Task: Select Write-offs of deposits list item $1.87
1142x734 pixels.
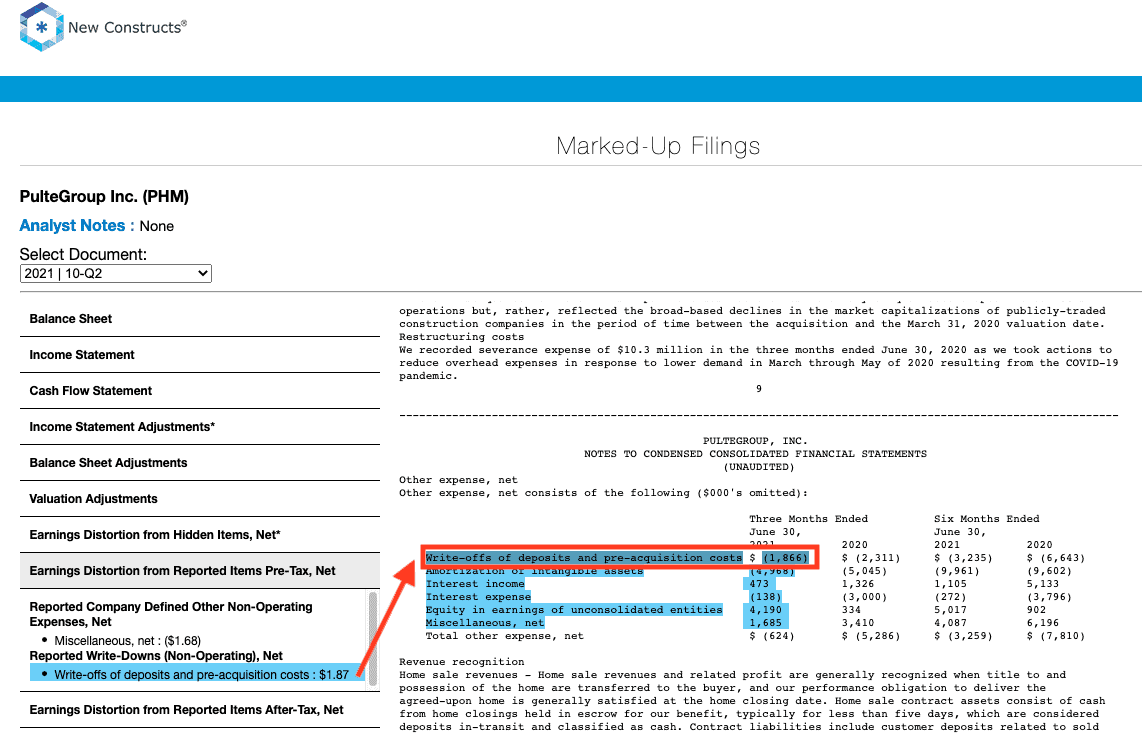Action: (x=197, y=674)
